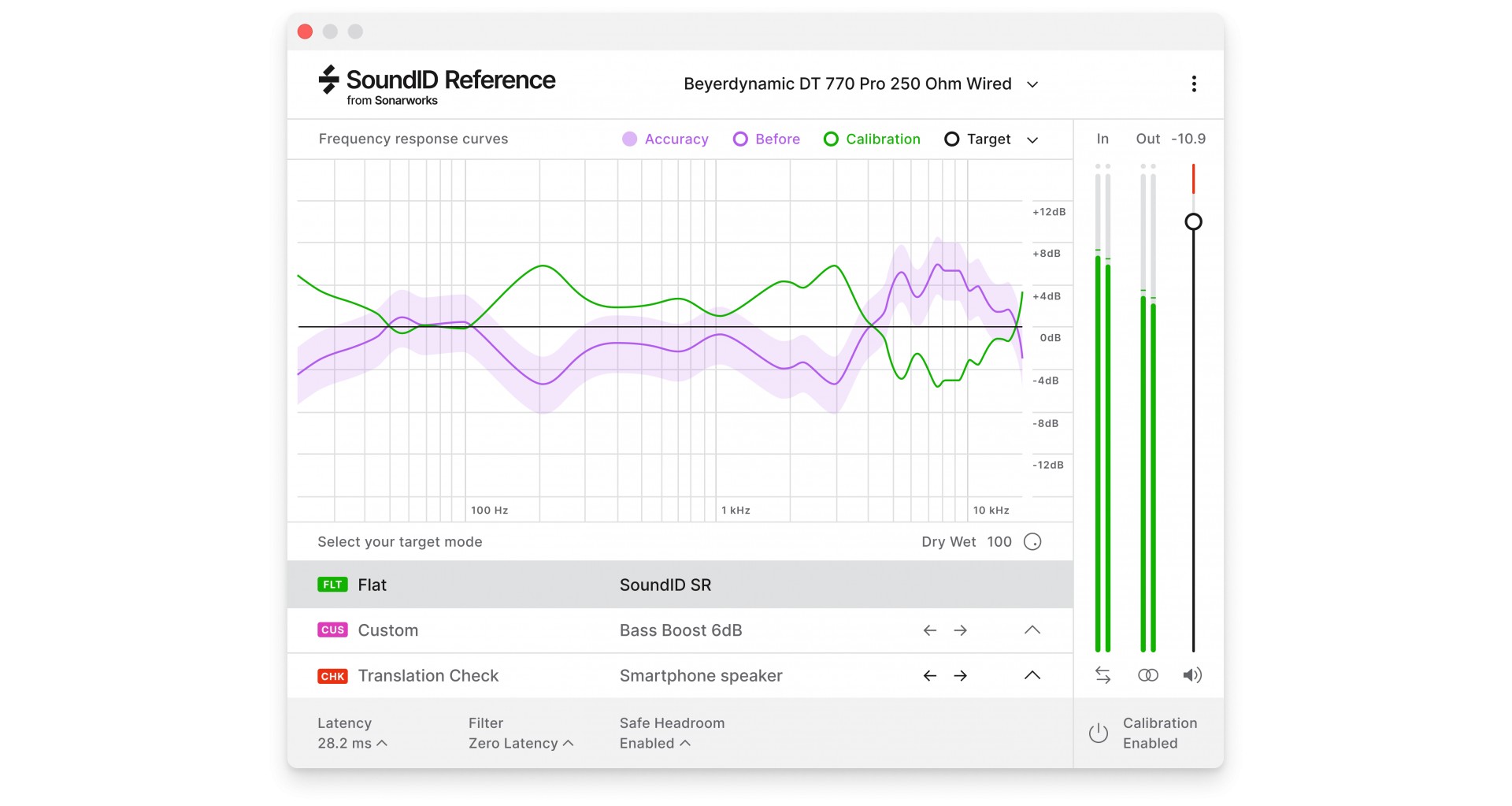Click the Out meter label
The width and height of the screenshot is (1512, 806).
coord(1148,139)
